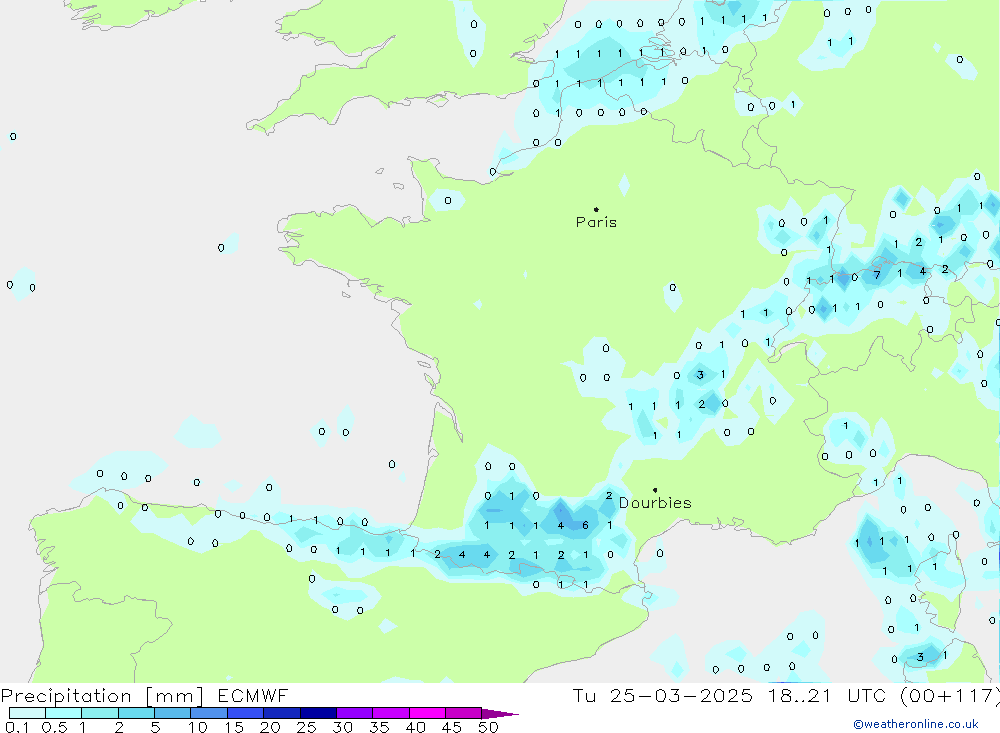Pick the legend swatch between 10 and 15

click(x=209, y=713)
